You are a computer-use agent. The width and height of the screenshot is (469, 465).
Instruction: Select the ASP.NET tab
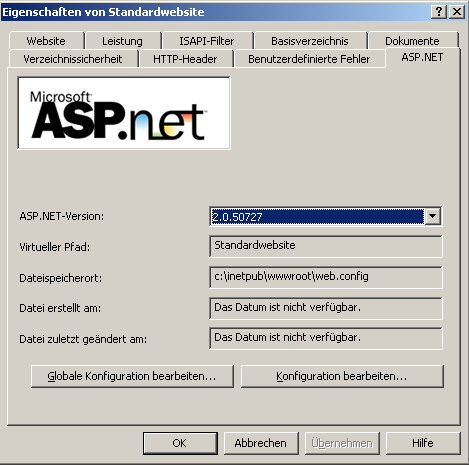coord(423,58)
